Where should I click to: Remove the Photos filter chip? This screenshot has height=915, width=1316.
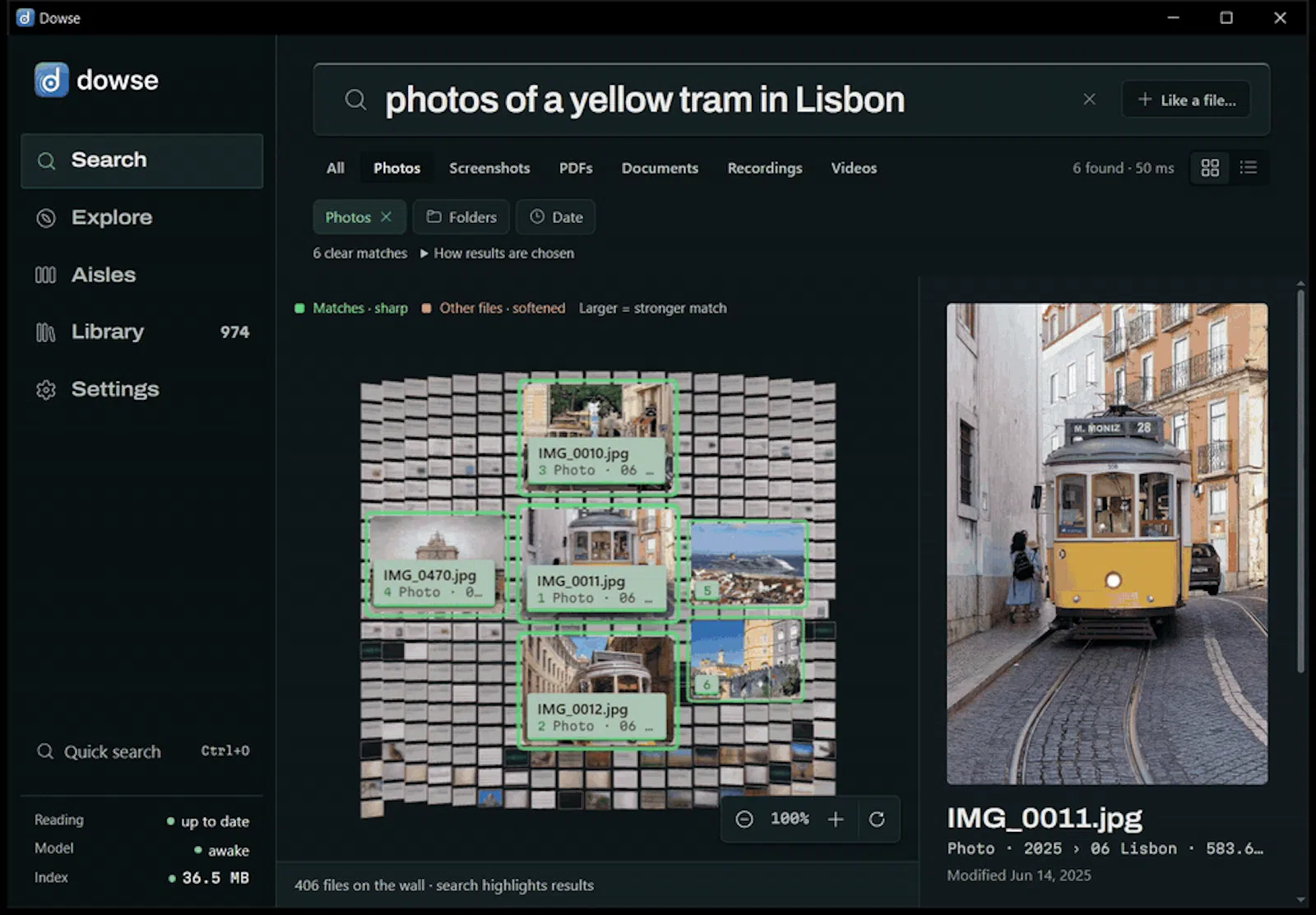[386, 216]
